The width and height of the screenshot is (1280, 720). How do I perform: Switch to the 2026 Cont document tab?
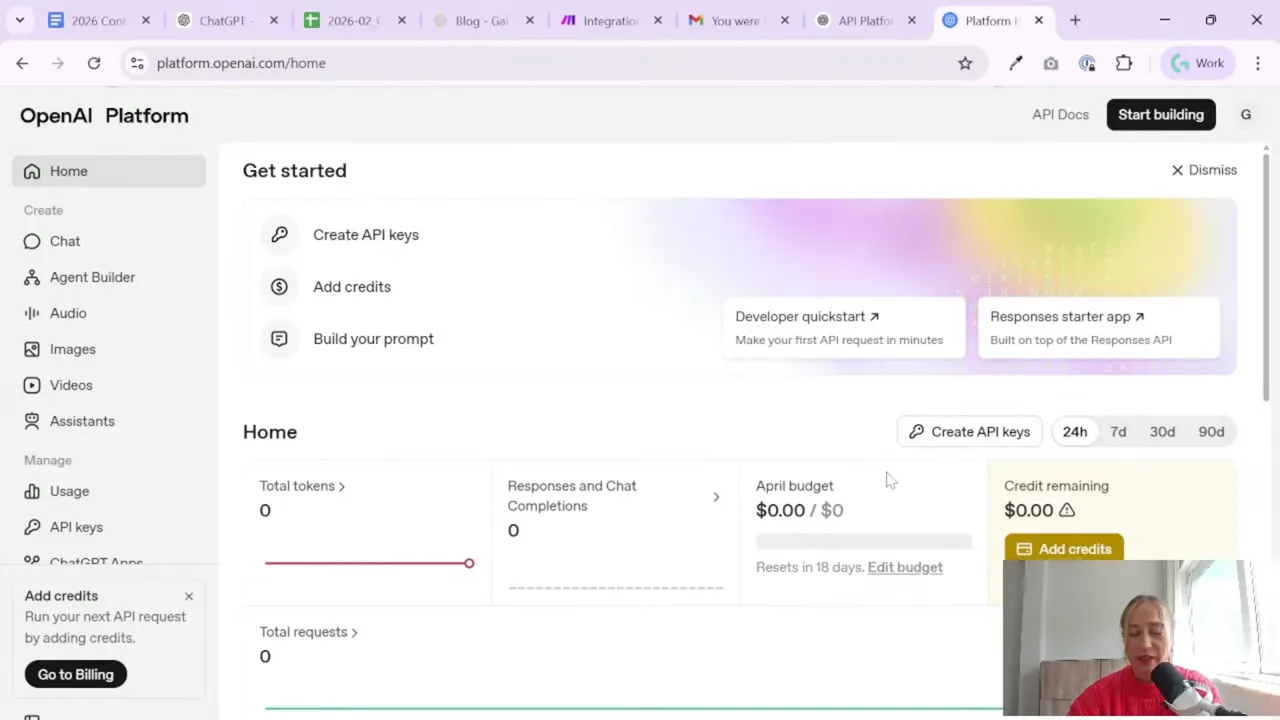pos(100,20)
